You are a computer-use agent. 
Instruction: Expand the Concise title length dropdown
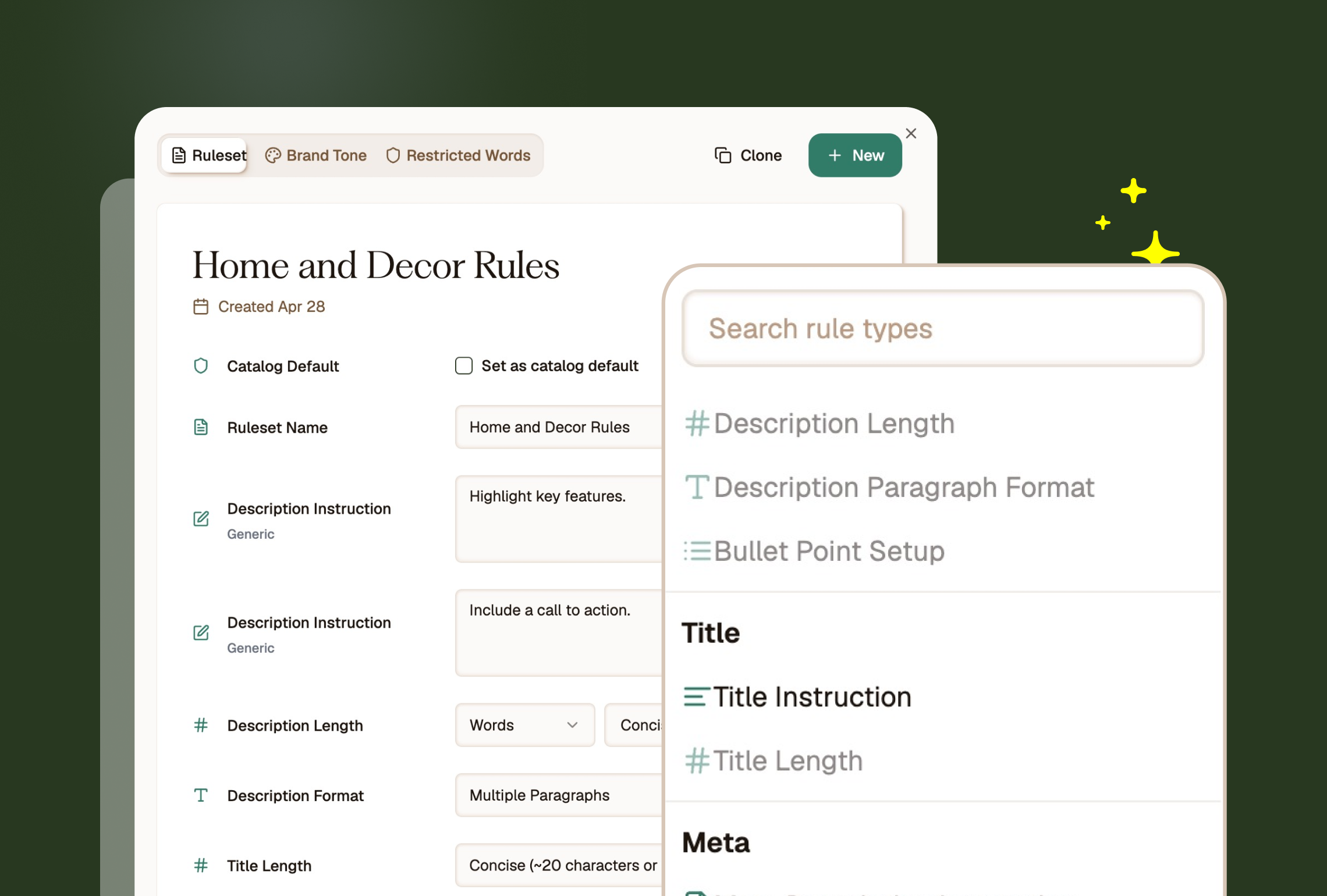click(x=559, y=866)
